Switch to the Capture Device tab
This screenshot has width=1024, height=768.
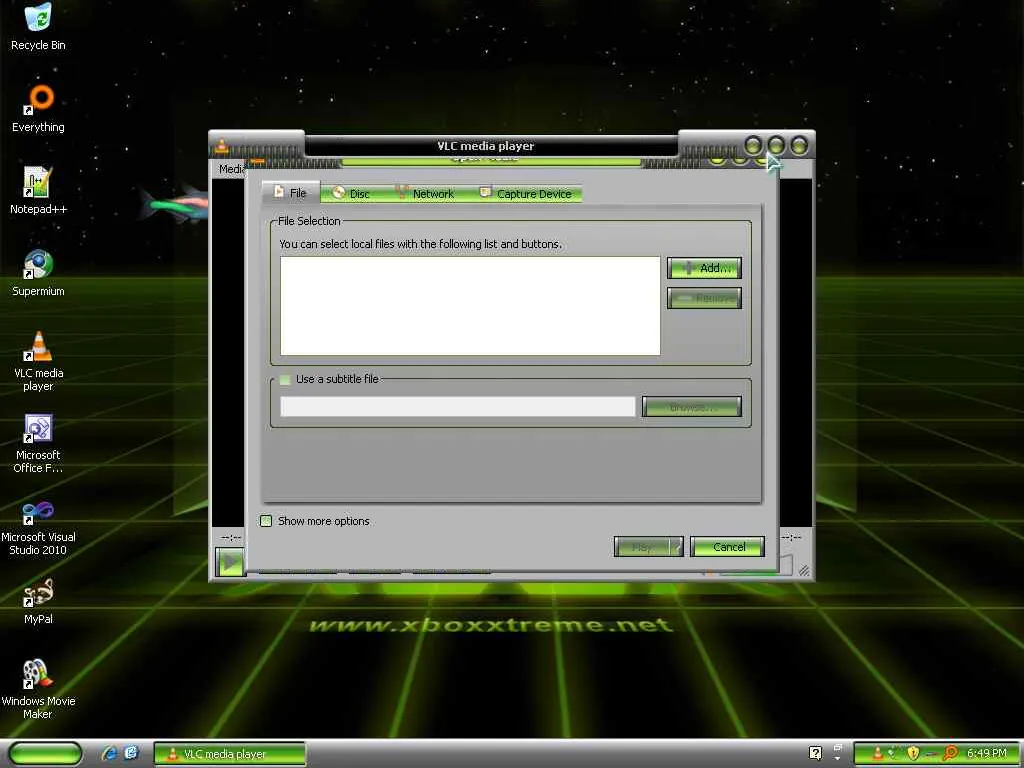tap(526, 193)
